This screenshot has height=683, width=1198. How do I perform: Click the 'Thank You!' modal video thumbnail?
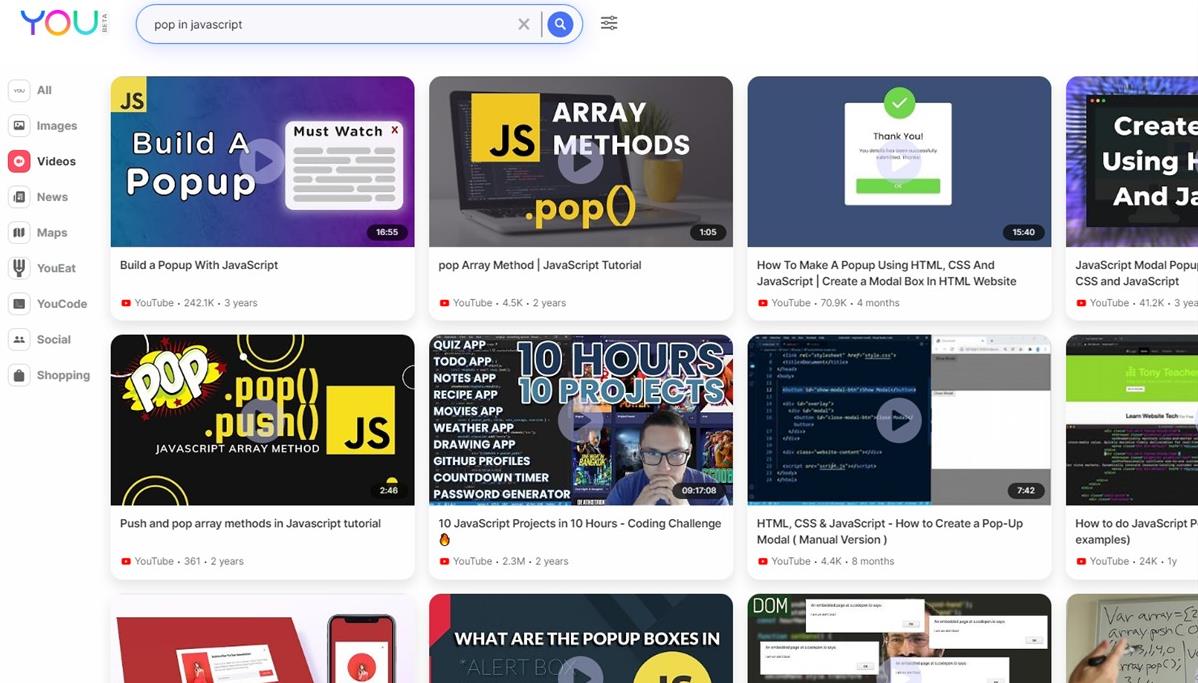tap(899, 161)
